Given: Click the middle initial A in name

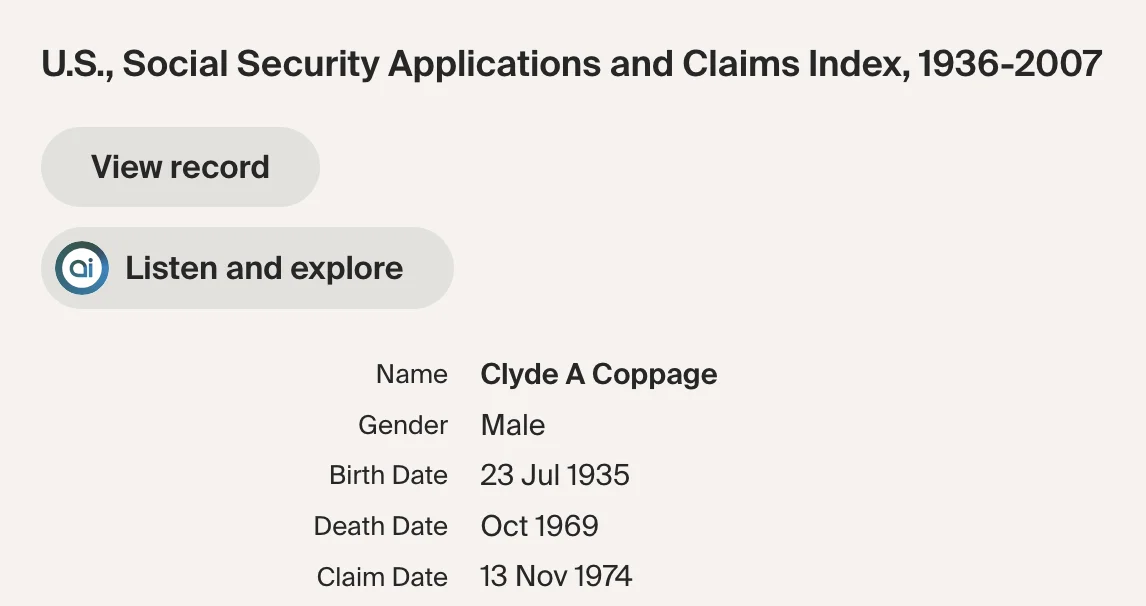Looking at the screenshot, I should [575, 375].
